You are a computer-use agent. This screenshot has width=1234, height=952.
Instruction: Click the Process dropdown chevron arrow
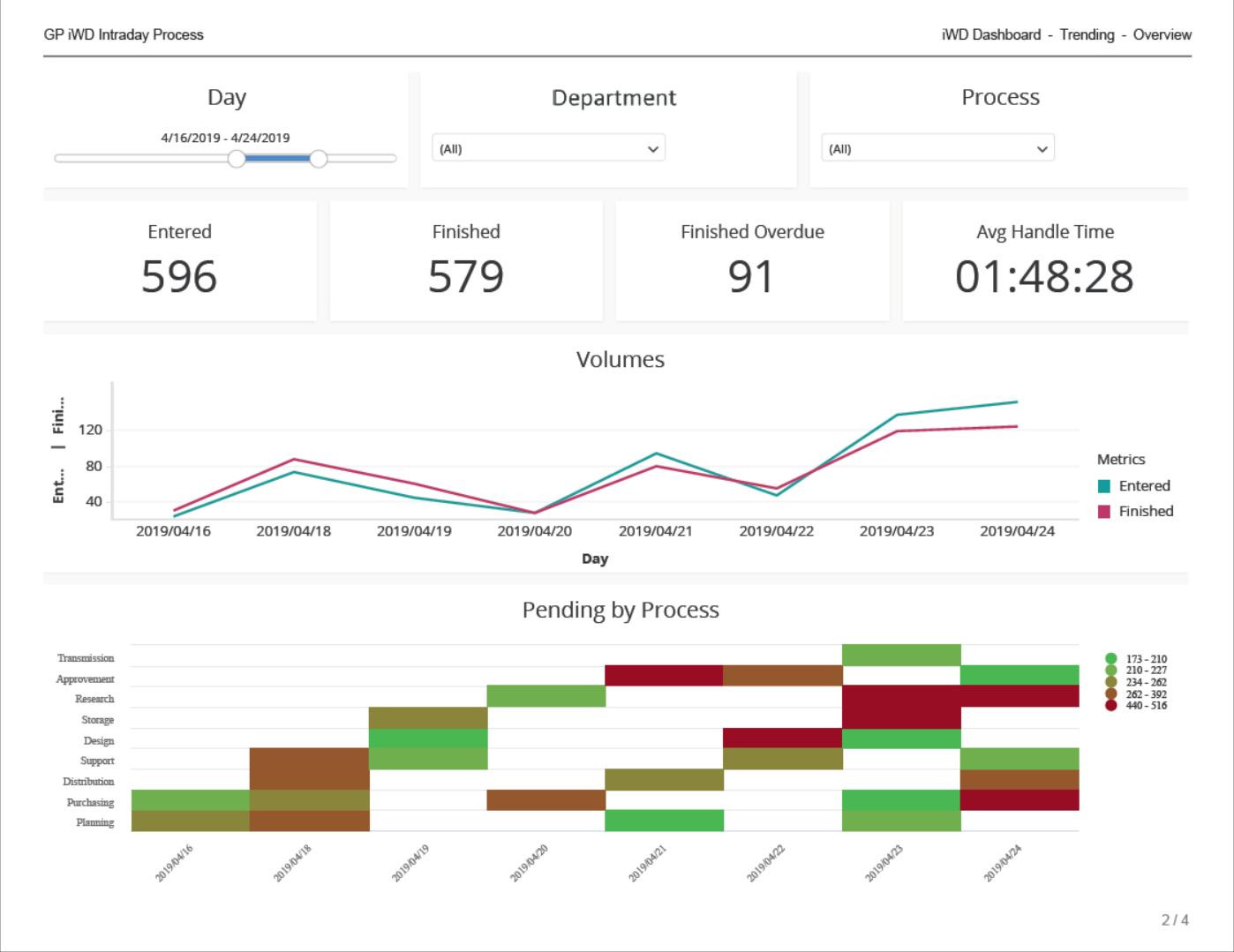(x=1042, y=149)
